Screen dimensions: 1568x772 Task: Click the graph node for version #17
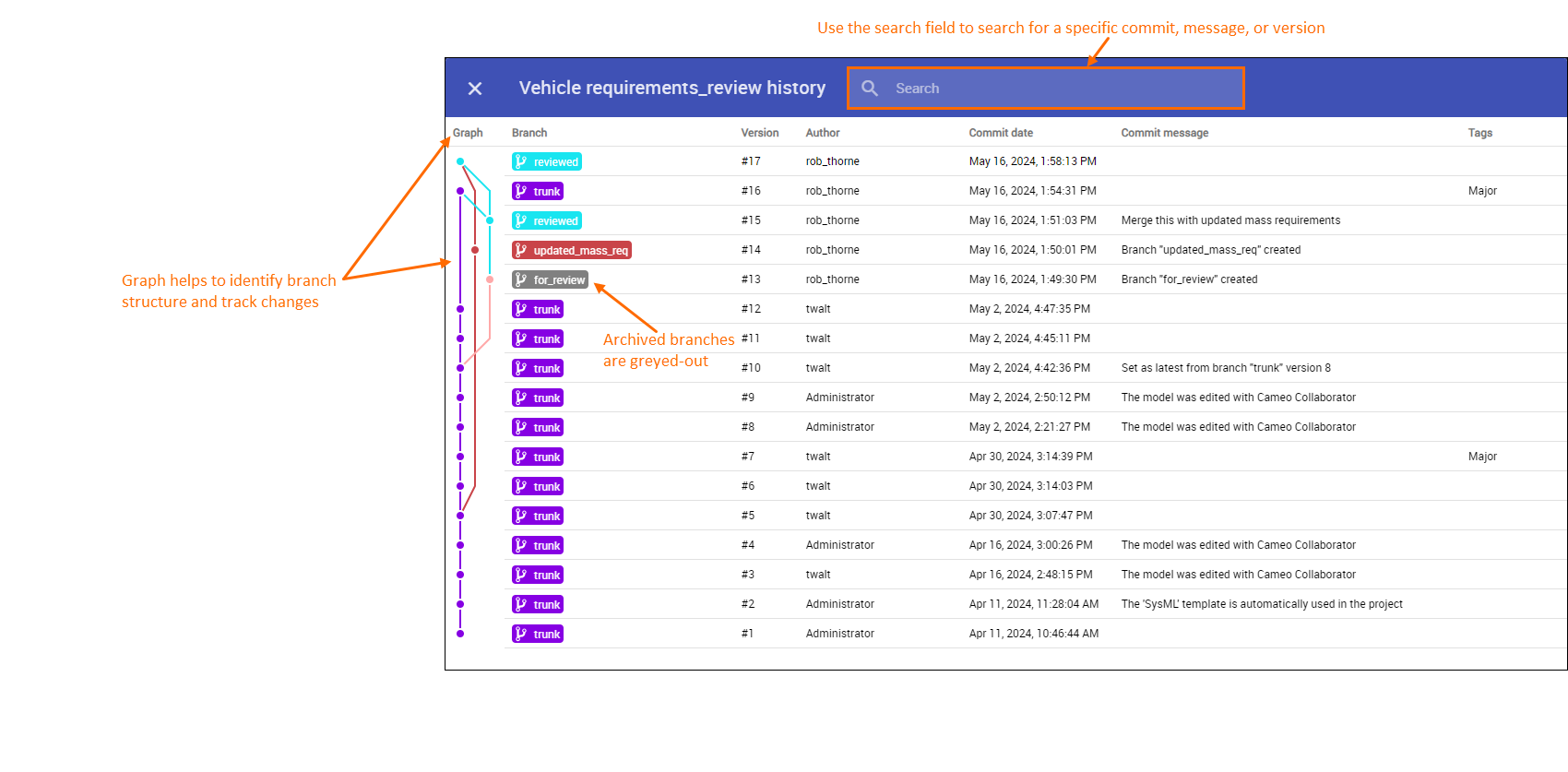tap(460, 161)
